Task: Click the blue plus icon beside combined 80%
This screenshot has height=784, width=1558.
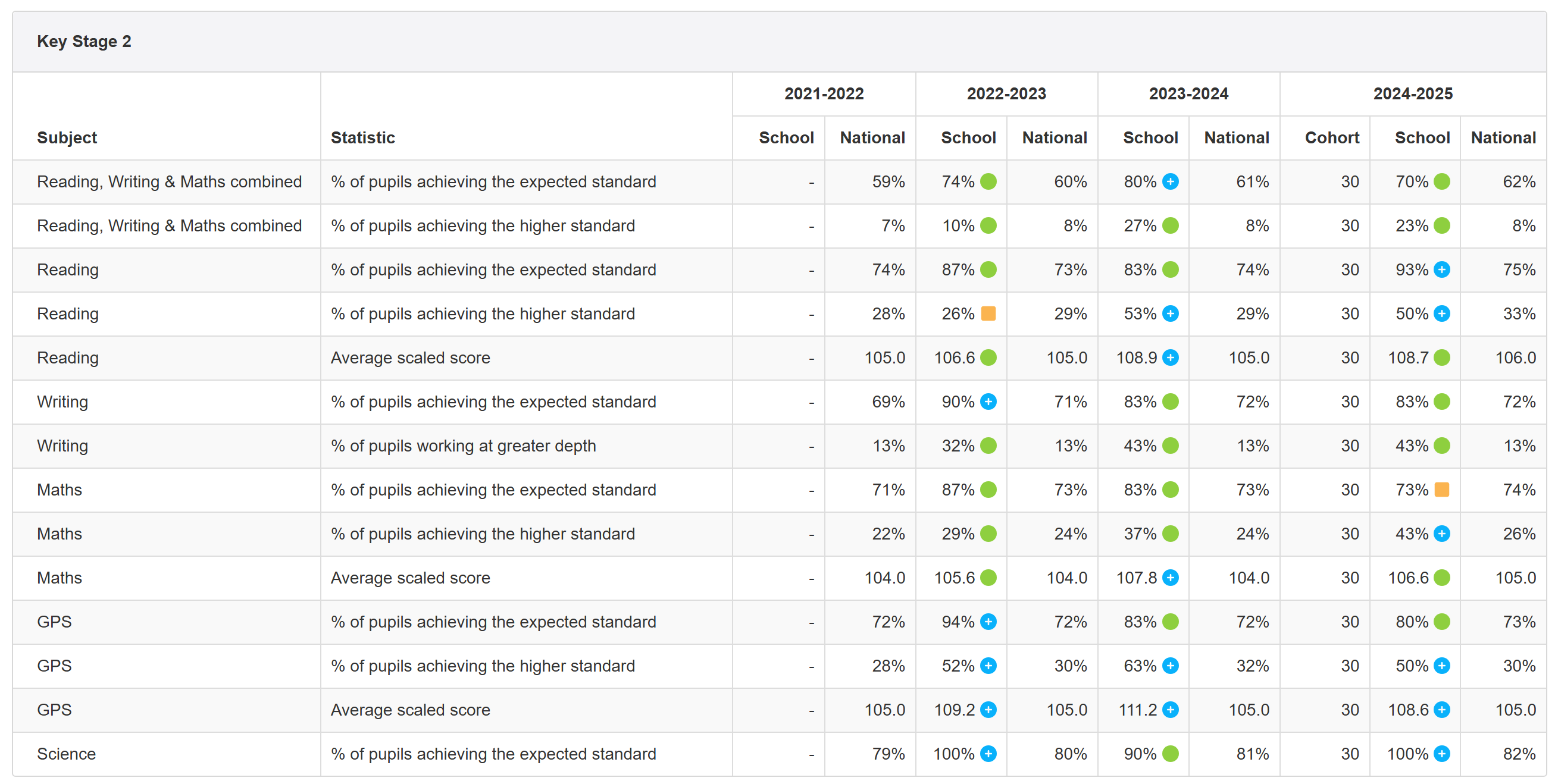Action: pos(1171,181)
